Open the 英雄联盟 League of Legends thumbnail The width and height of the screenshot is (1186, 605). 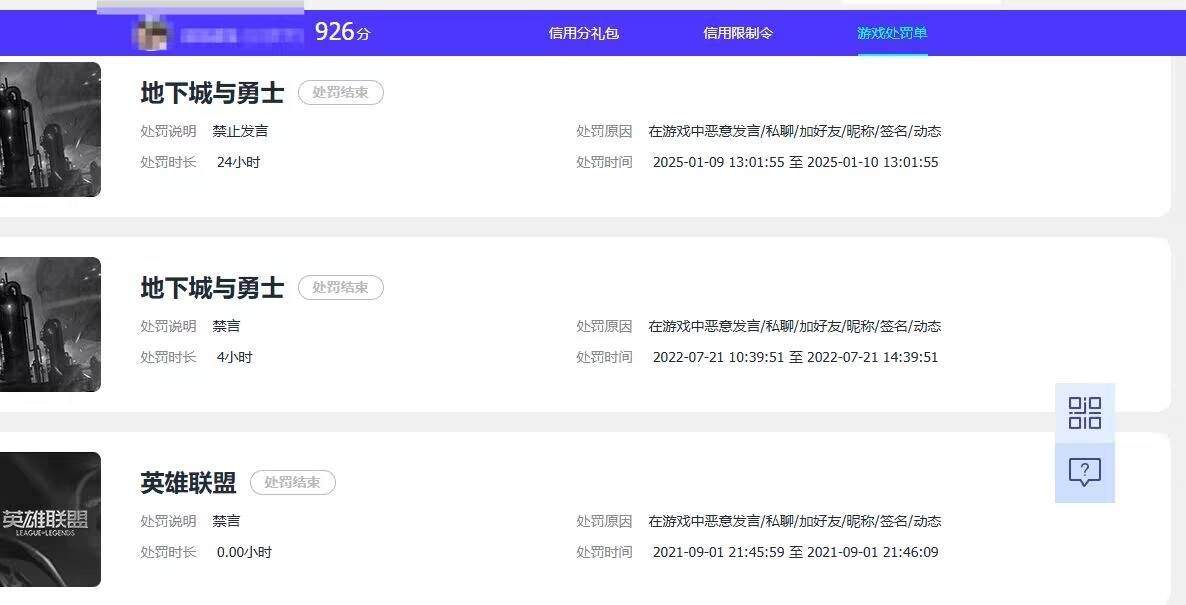[50, 520]
